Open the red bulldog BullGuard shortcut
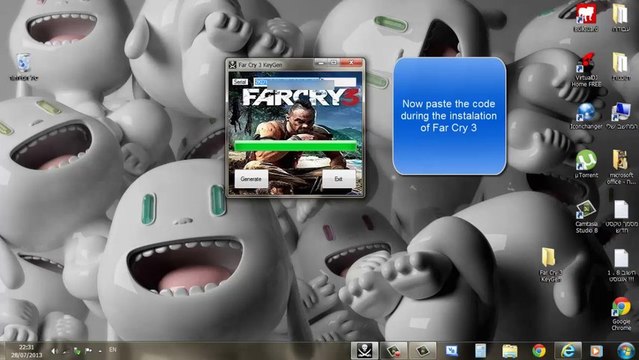This screenshot has width=639, height=360. click(586, 17)
